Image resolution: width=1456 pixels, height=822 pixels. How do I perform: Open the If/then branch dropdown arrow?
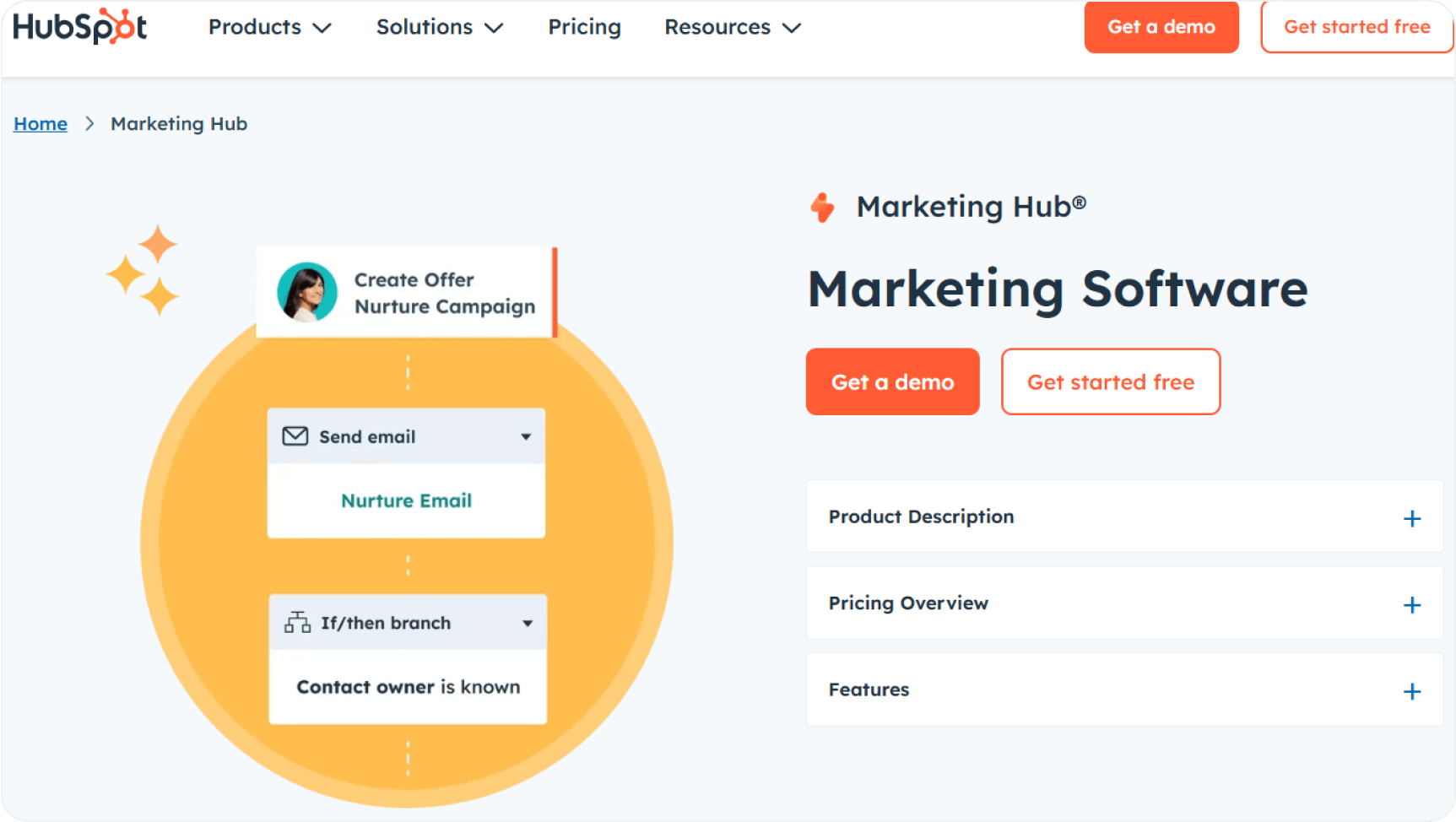click(527, 624)
